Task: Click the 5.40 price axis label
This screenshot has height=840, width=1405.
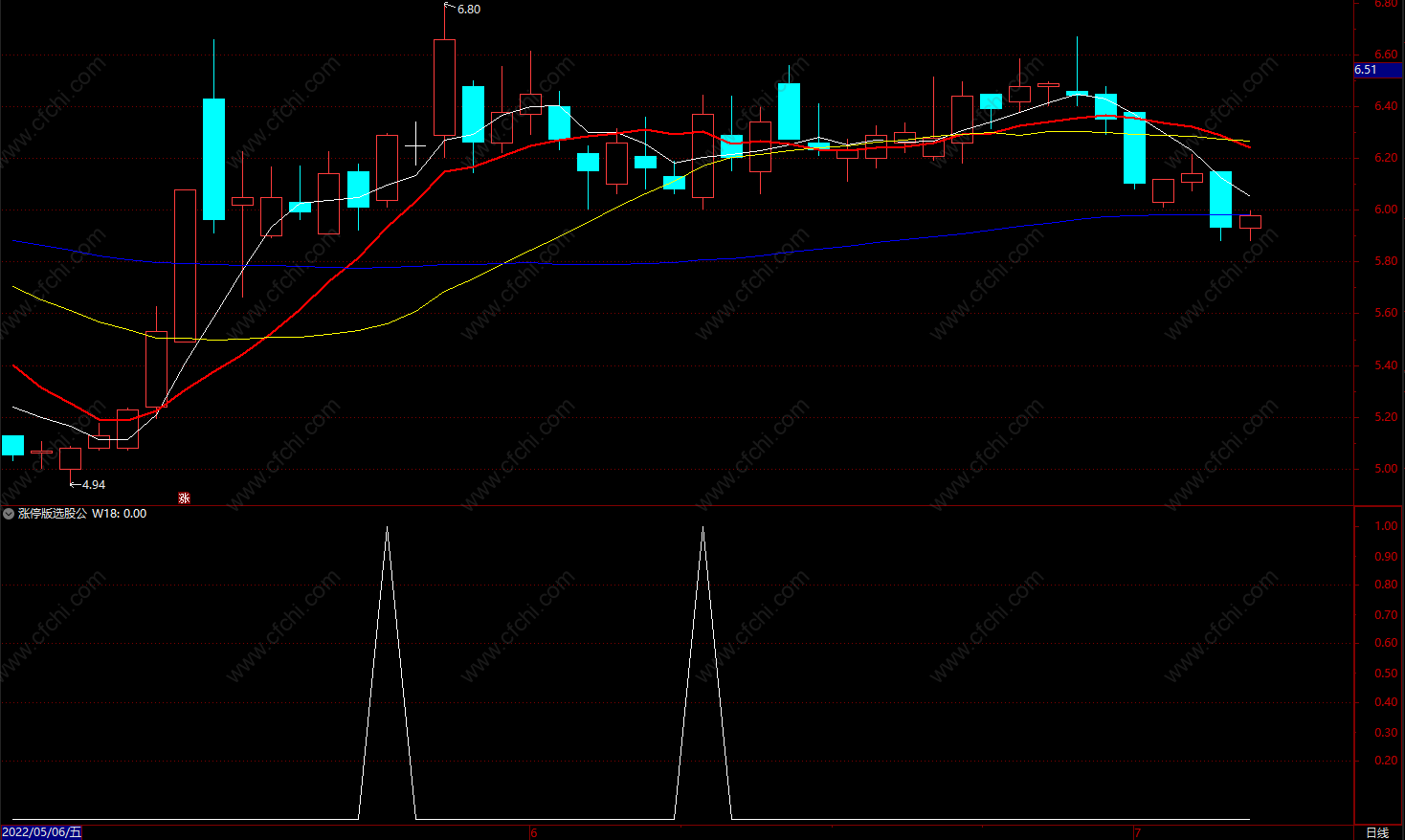Action: (1386, 365)
